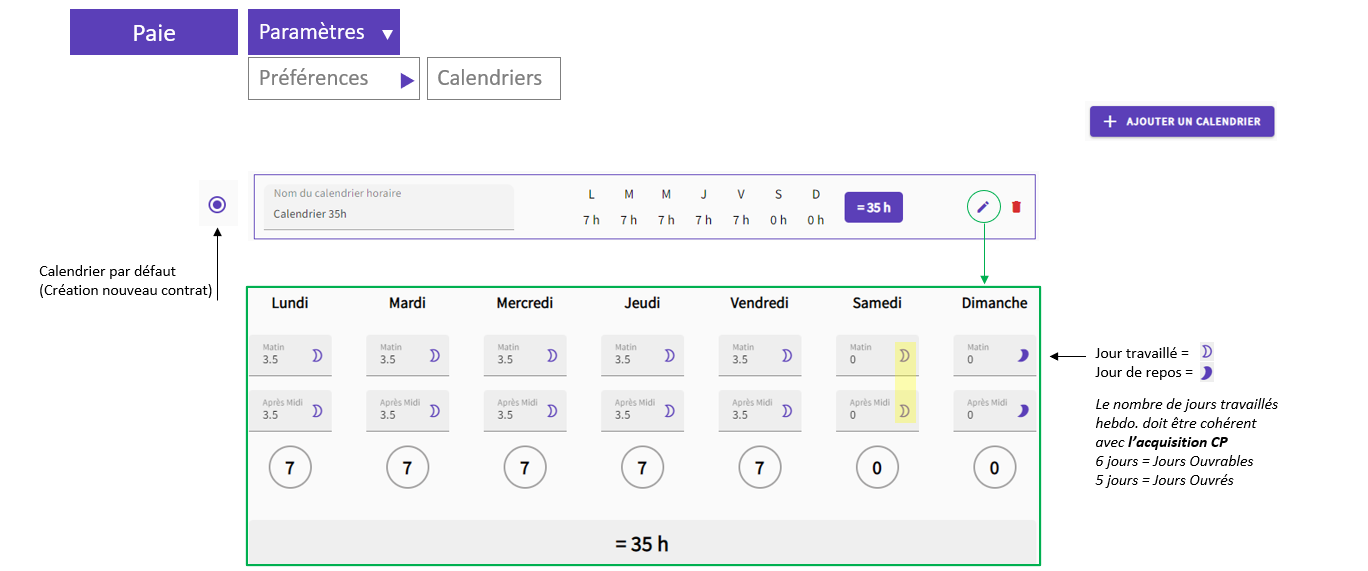Select the default calendar radio button
Screen dimensions: 1368x571
217,205
